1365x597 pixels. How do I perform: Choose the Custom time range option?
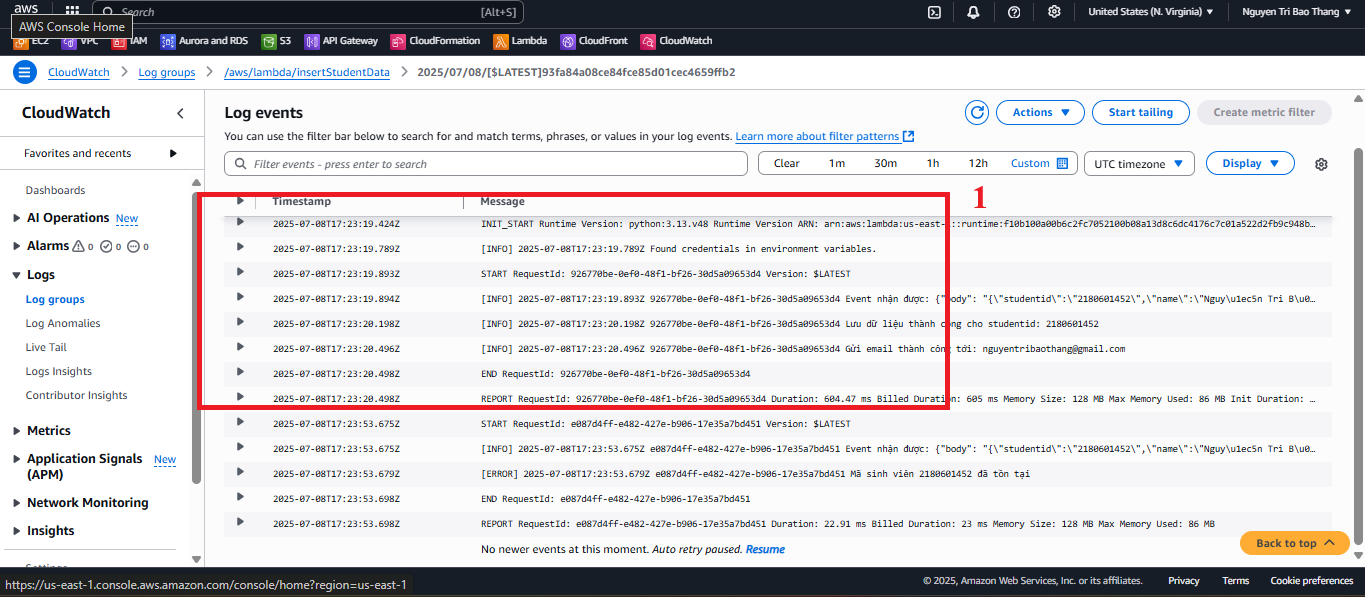(x=1039, y=163)
